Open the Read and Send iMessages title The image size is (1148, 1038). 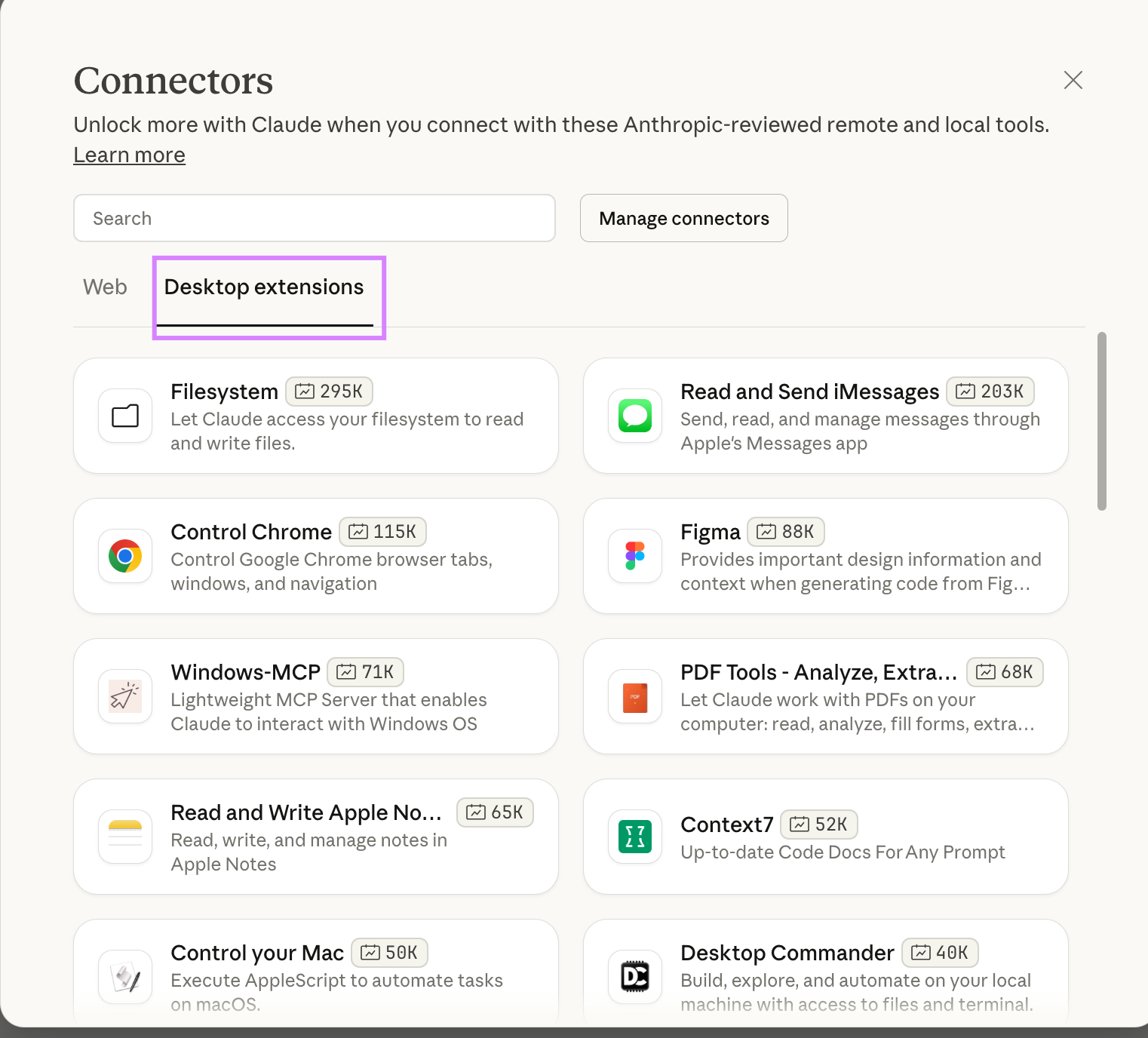click(x=809, y=392)
